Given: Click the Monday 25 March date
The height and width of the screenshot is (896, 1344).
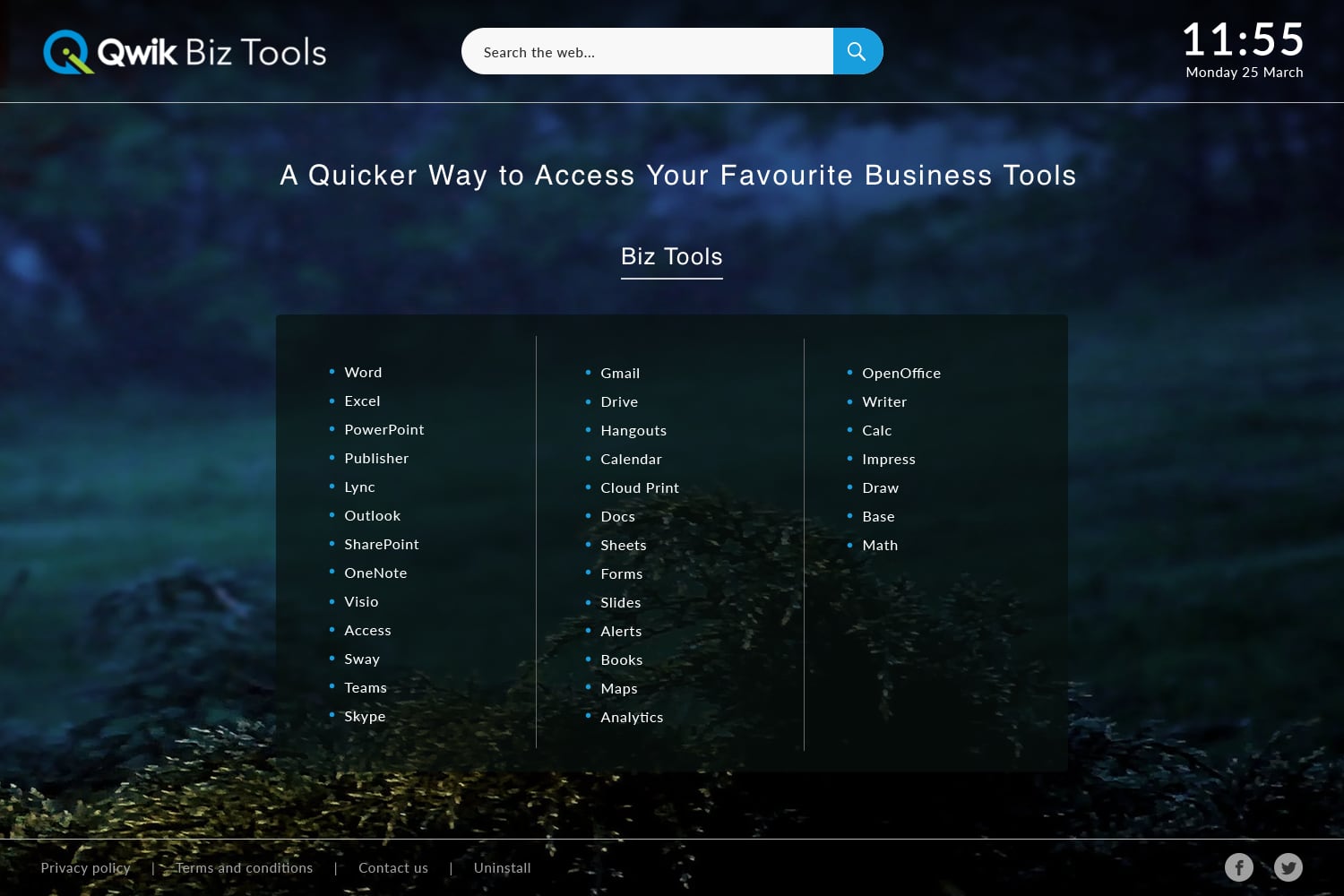Looking at the screenshot, I should [1245, 73].
